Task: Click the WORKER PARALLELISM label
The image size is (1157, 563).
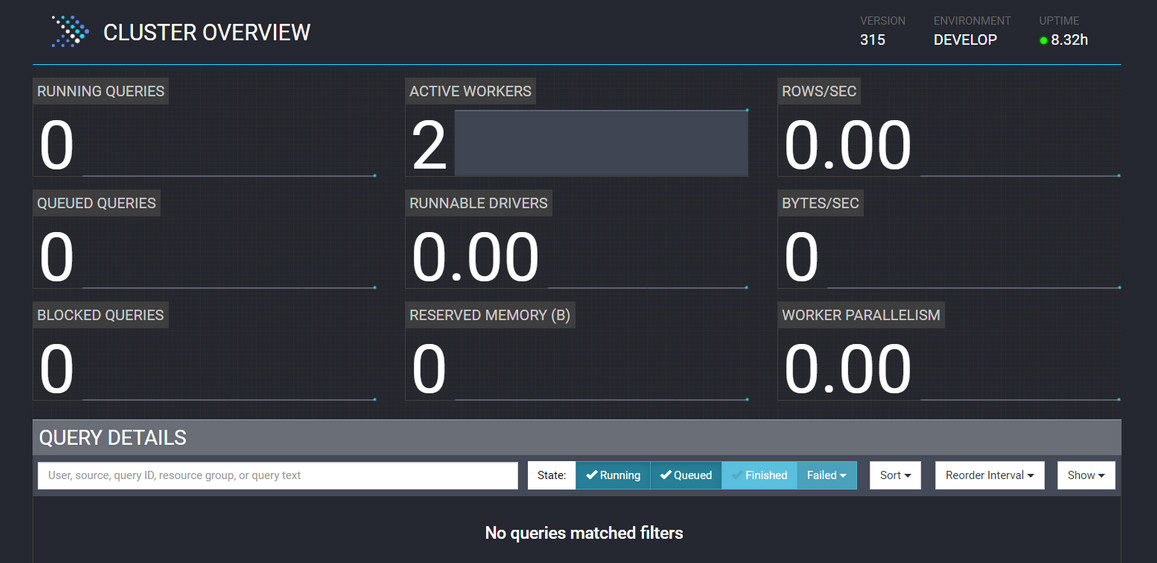Action: pyautogui.click(x=861, y=315)
